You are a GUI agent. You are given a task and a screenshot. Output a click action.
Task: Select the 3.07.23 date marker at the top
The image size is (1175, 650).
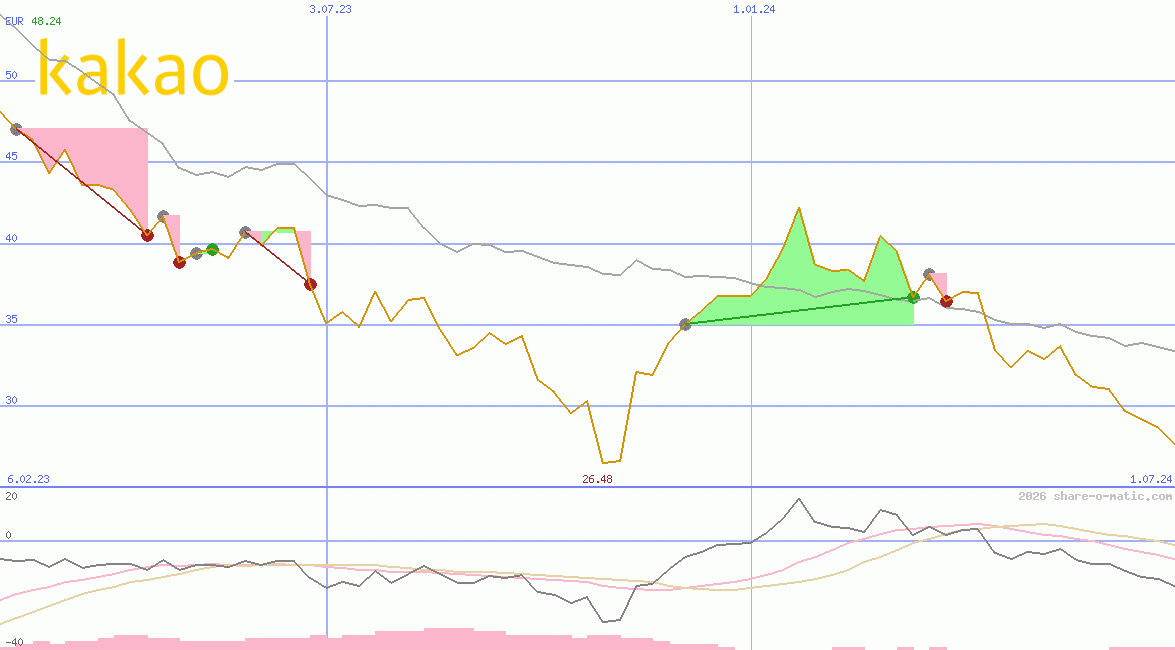click(330, 9)
